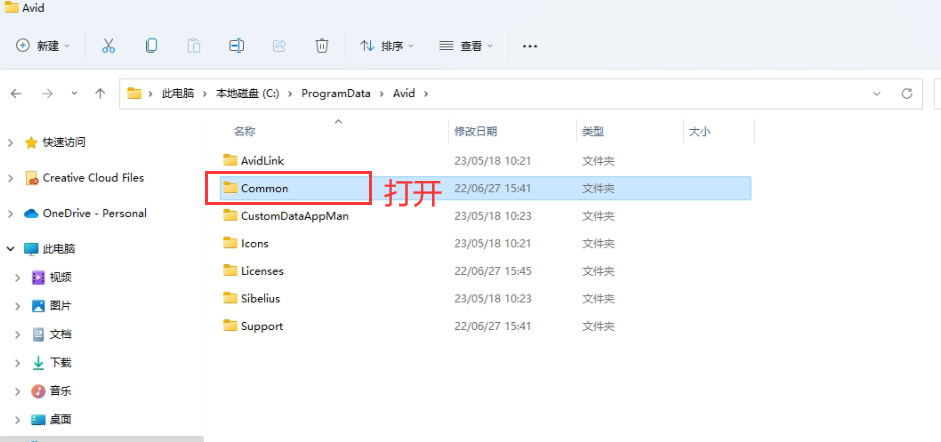
Task: Click ProgramData in the address breadcrumb
Action: click(x=336, y=93)
